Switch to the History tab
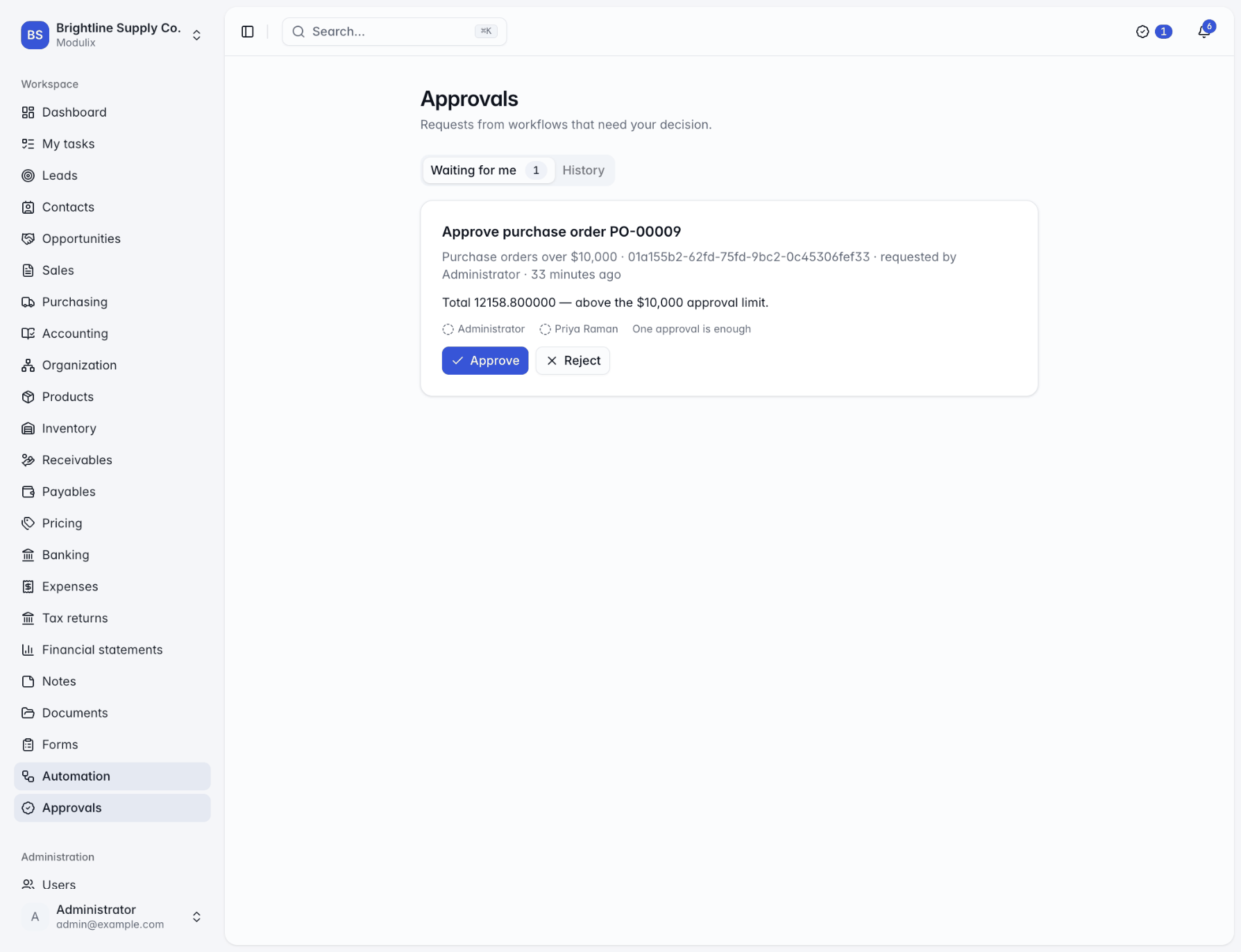 point(583,170)
